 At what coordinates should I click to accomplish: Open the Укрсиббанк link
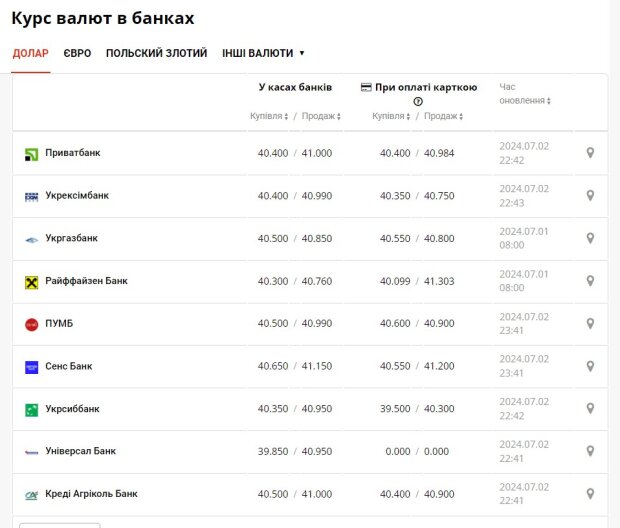click(73, 409)
